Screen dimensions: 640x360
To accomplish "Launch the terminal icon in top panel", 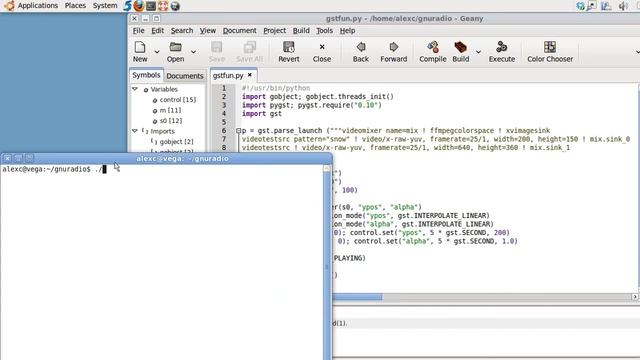I will [151, 6].
